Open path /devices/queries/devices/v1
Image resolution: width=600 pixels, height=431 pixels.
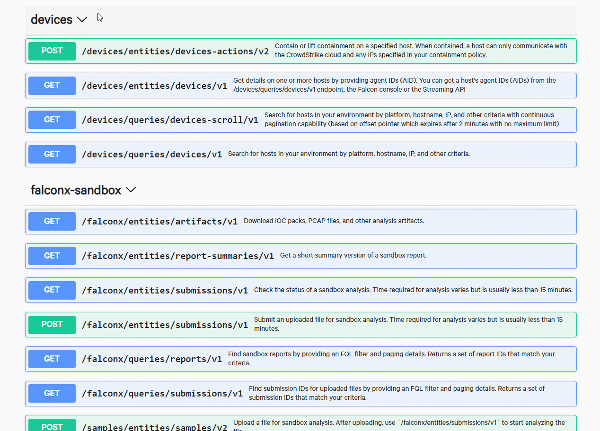pos(152,155)
